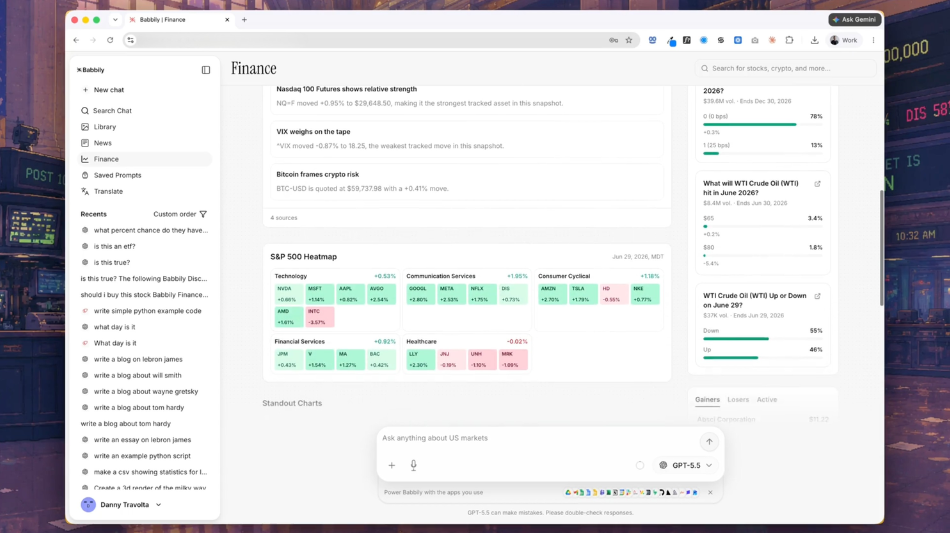The width and height of the screenshot is (950, 533).
Task: Collapse the Babbily sidebar panel icon
Action: point(206,70)
